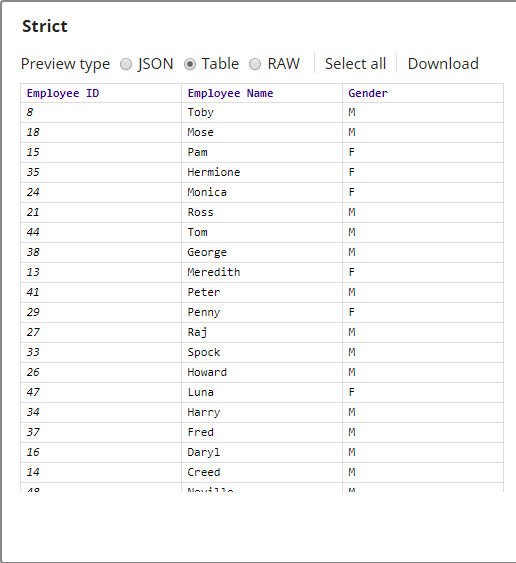Image resolution: width=516 pixels, height=563 pixels.
Task: Click the Employee ID cell 38
Action: click(x=101, y=252)
